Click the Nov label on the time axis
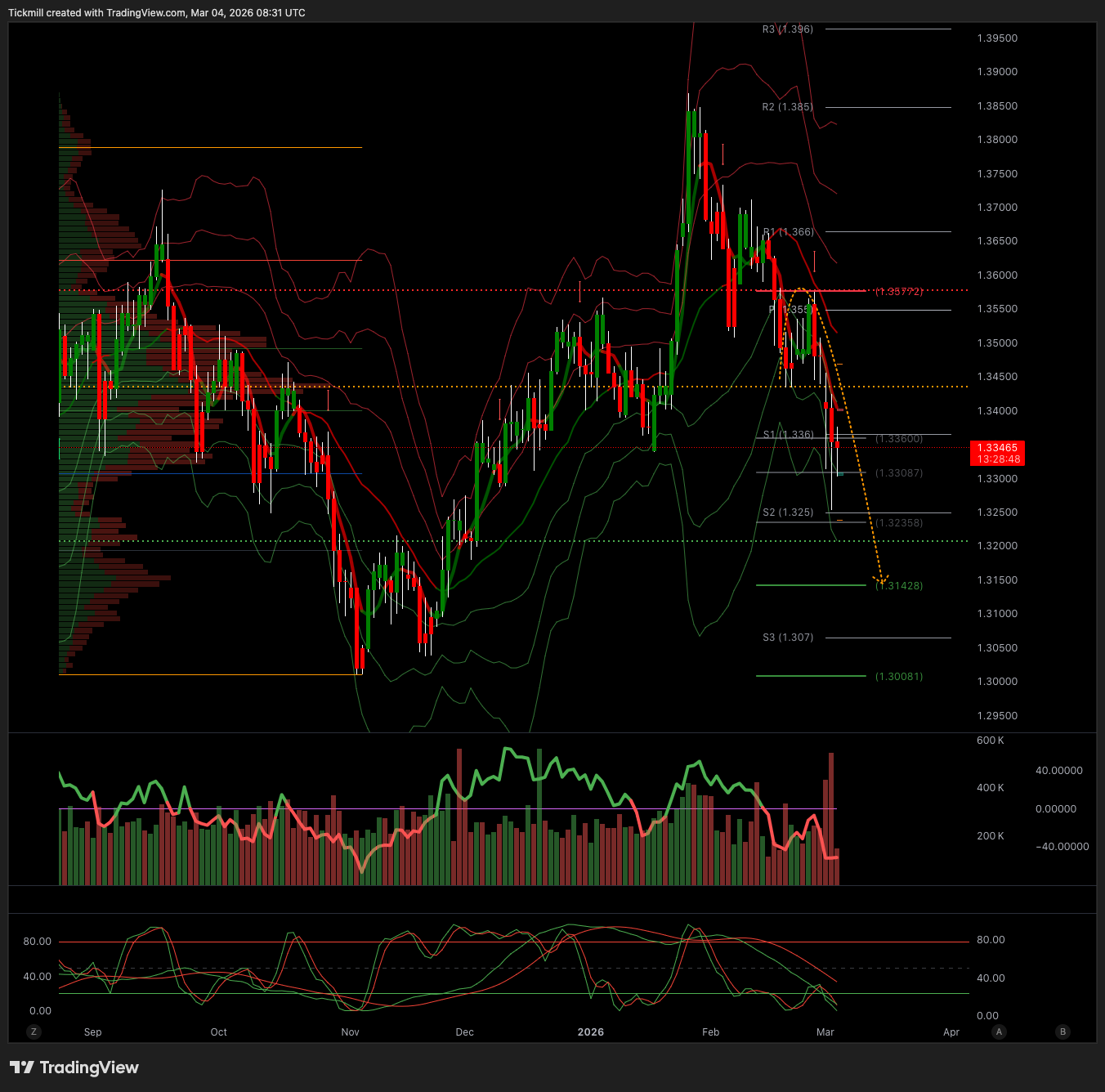Viewport: 1105px width, 1092px height. 350,1032
